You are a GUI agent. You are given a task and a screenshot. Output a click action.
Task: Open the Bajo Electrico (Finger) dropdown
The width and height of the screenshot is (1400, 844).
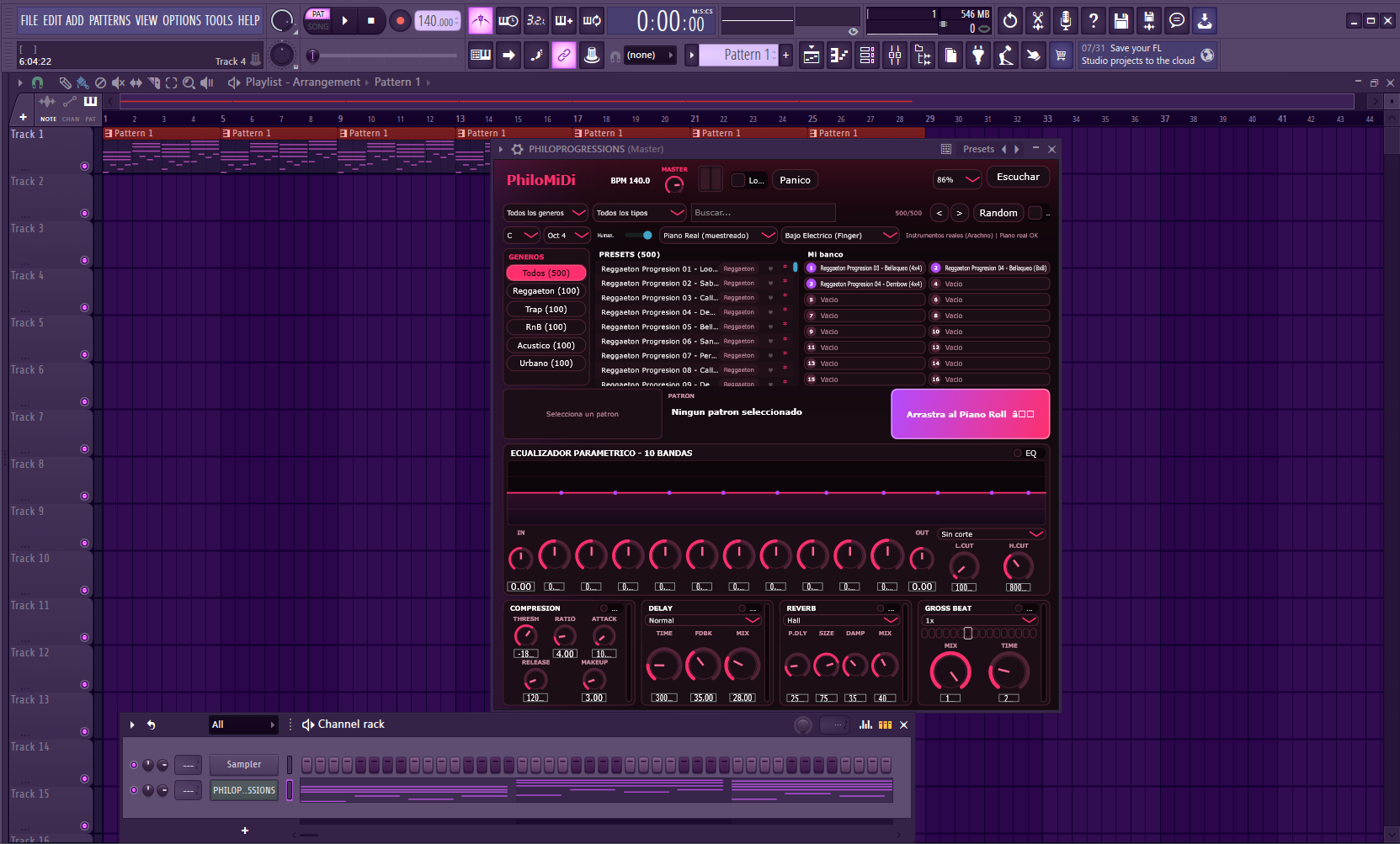[x=840, y=236]
